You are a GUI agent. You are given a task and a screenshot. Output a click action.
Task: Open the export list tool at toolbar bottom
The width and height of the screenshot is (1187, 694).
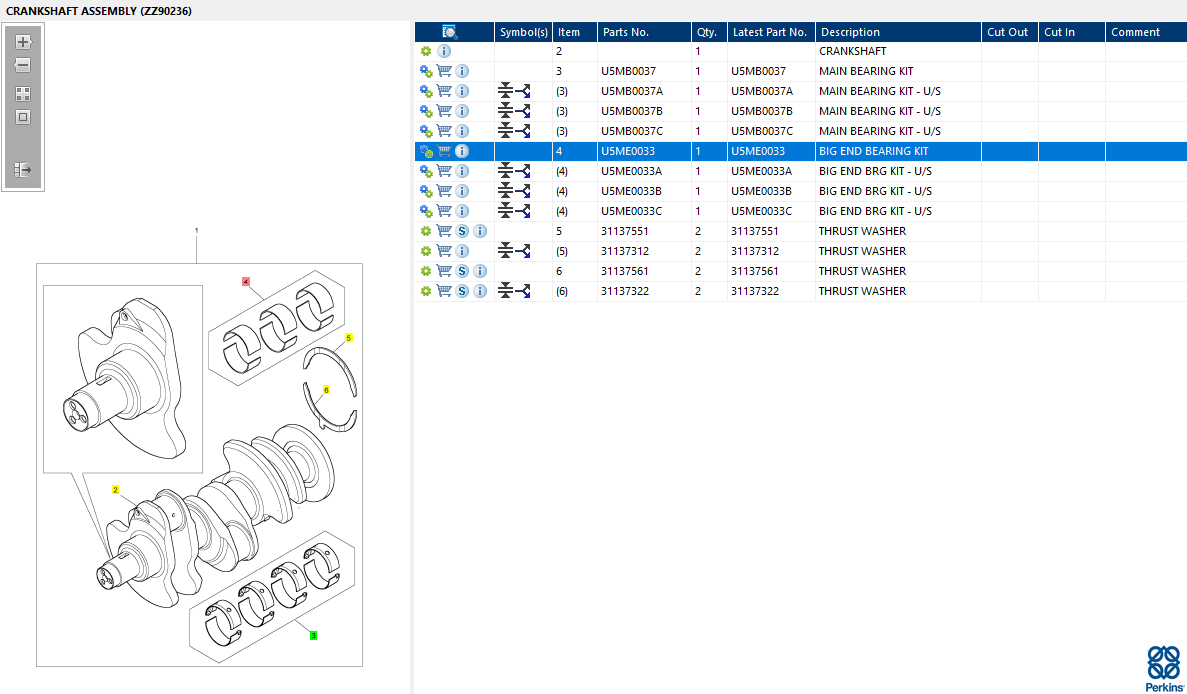click(23, 170)
